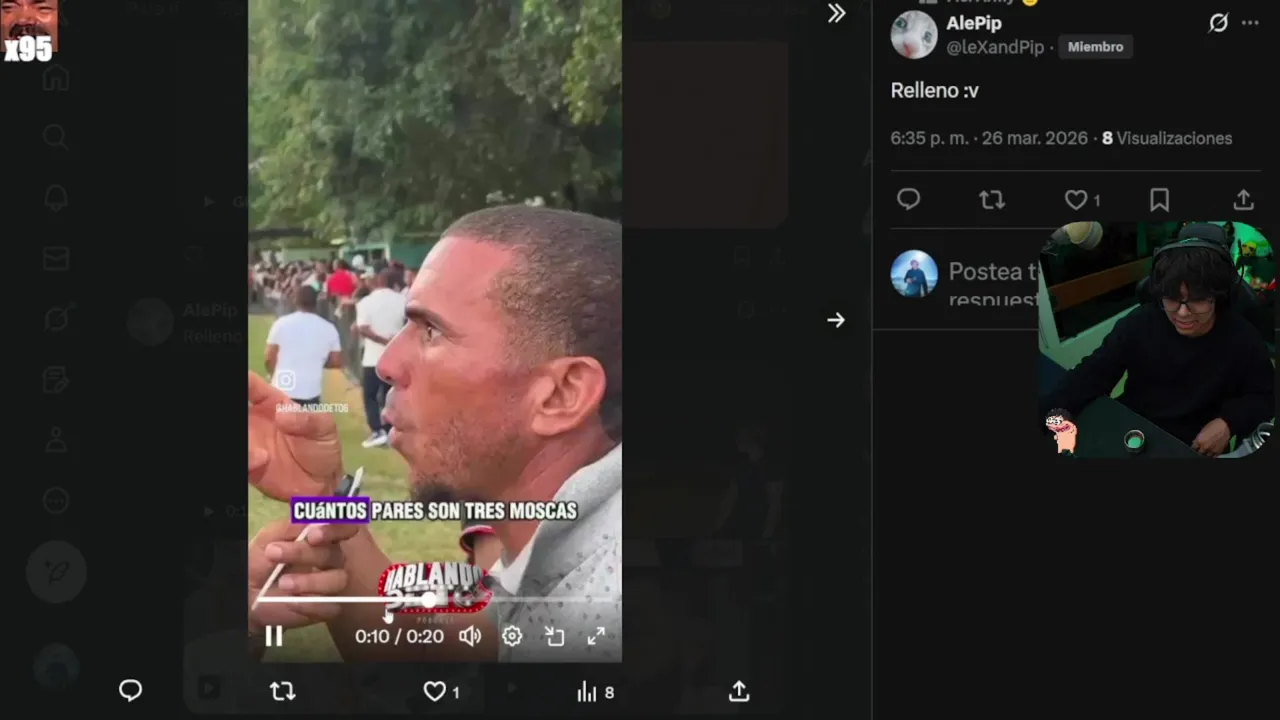
Task: Open more options menu on AlePip post
Action: 1250,23
